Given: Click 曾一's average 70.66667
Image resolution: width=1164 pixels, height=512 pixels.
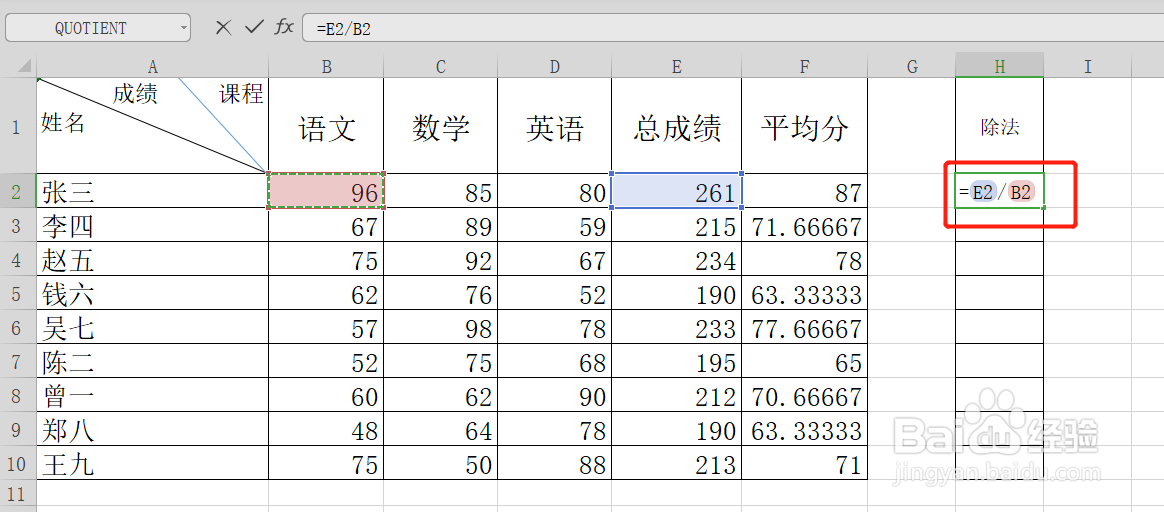Looking at the screenshot, I should click(805, 396).
